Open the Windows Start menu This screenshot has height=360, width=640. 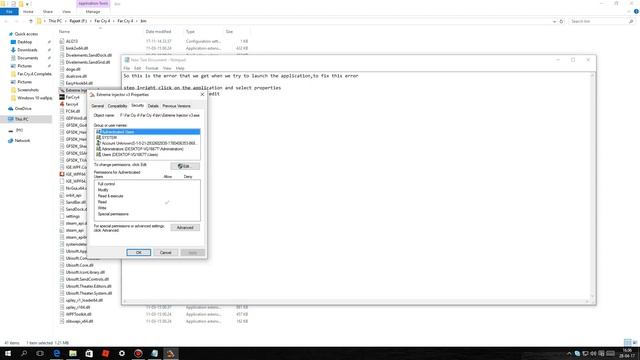[x=8, y=353]
